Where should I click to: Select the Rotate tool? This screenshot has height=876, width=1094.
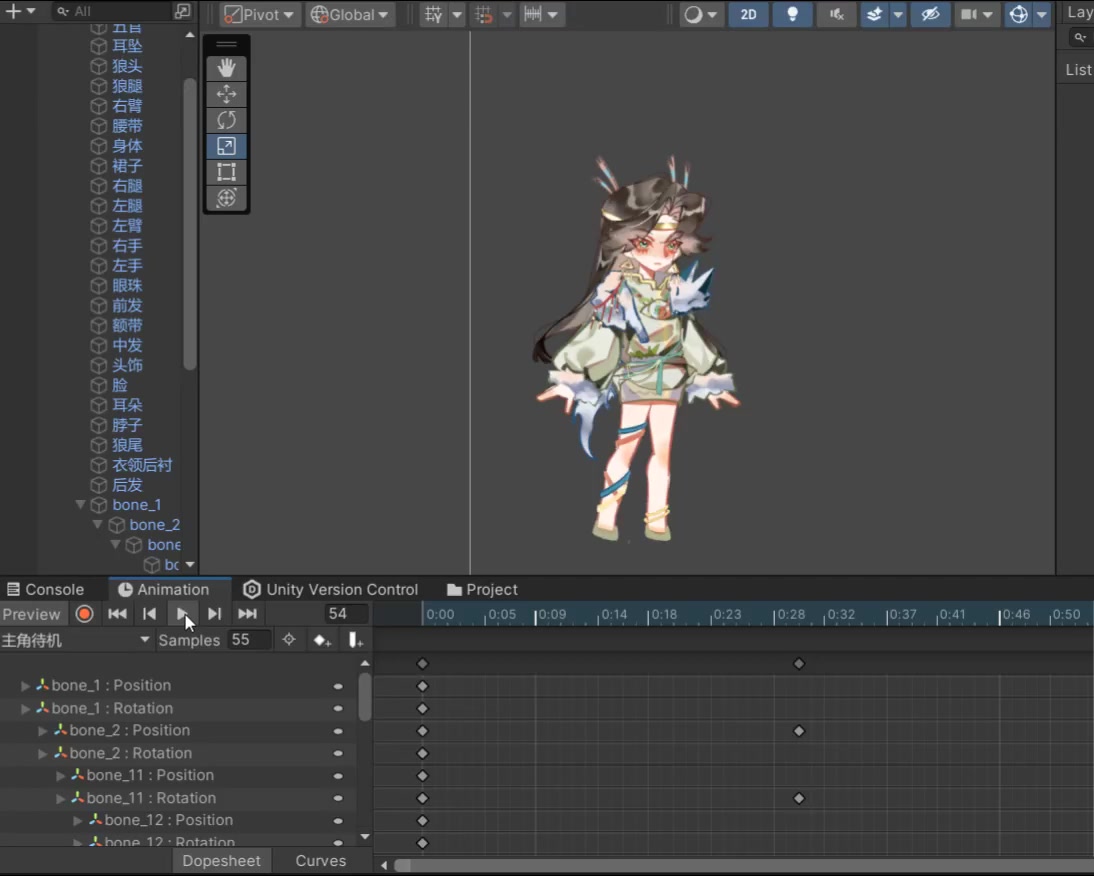226,120
